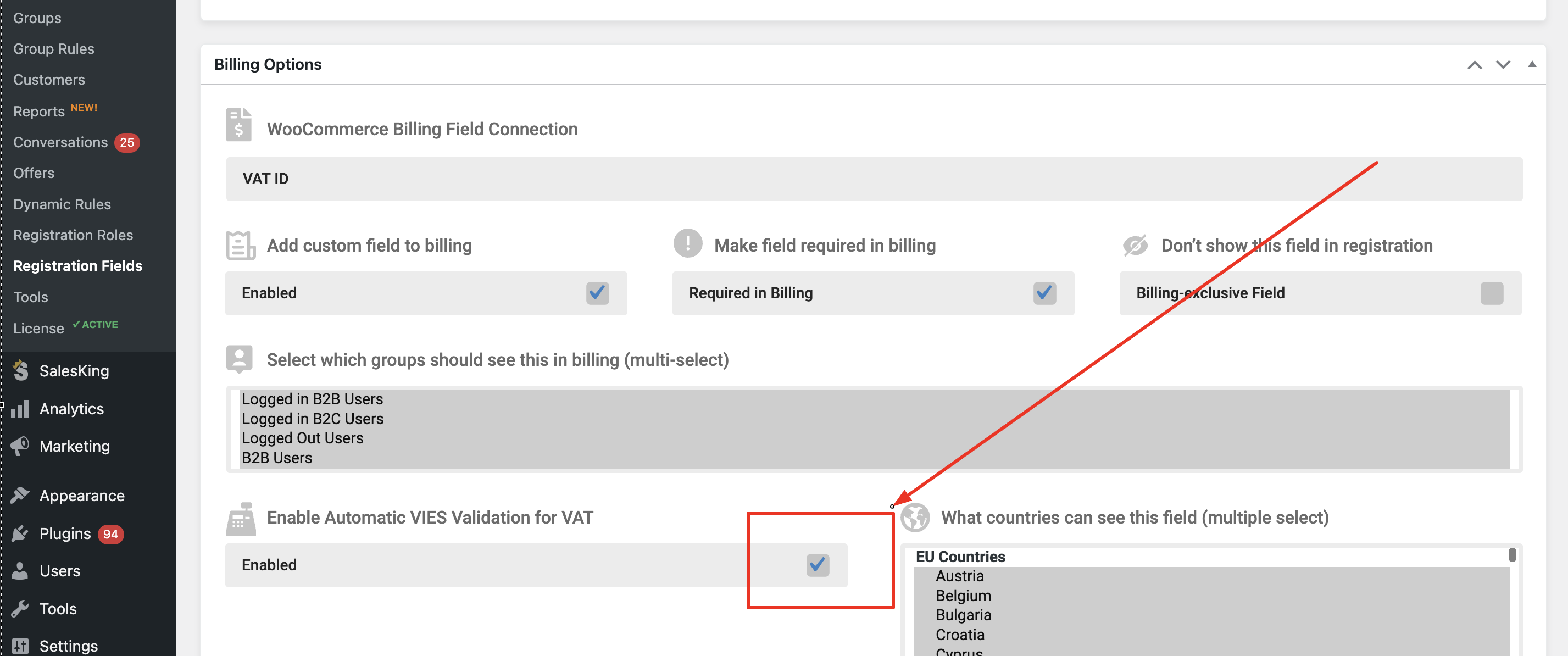Image resolution: width=1568 pixels, height=656 pixels.
Task: Select Belgium in countries list
Action: (x=1211, y=596)
